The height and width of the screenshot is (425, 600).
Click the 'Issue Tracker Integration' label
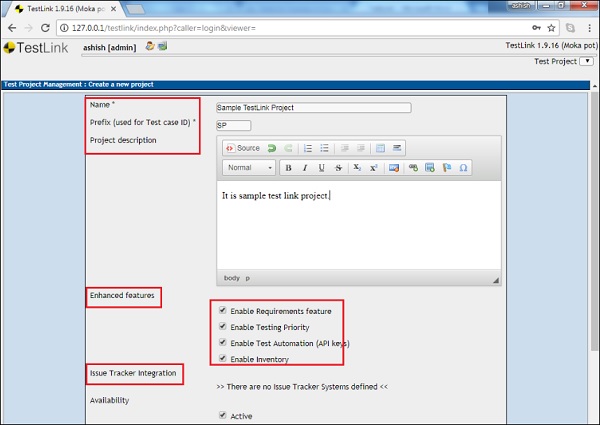[x=133, y=373]
